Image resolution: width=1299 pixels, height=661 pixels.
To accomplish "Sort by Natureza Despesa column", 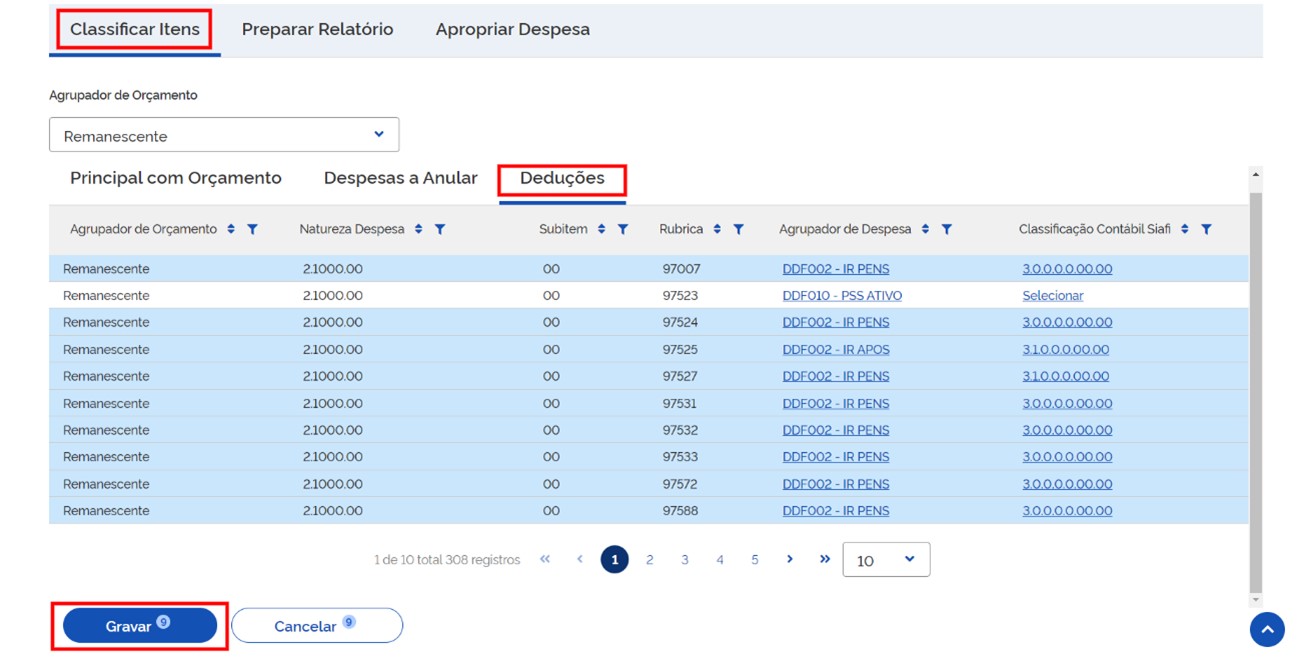I will pyautogui.click(x=418, y=229).
